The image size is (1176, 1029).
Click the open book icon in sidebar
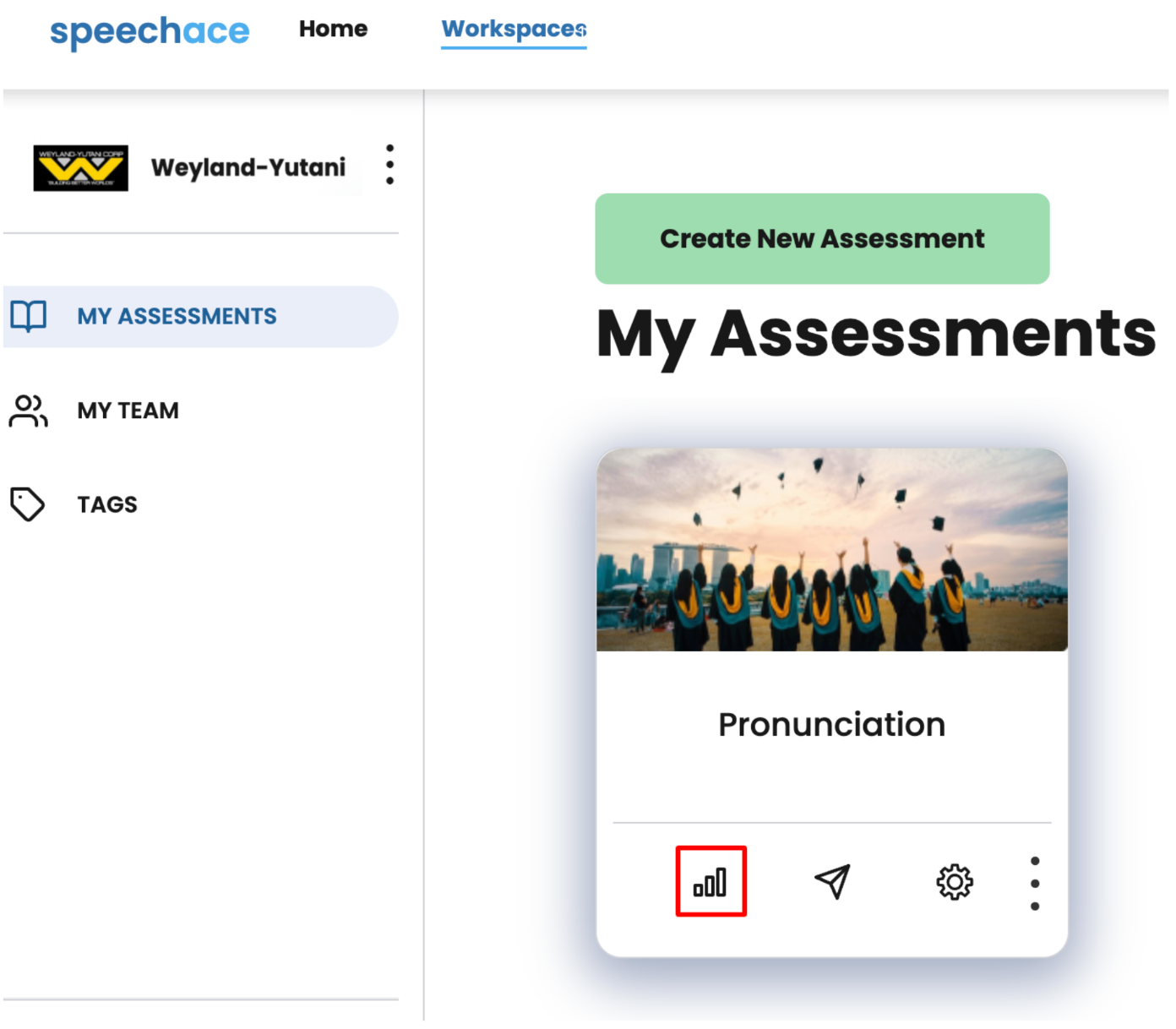click(x=29, y=317)
